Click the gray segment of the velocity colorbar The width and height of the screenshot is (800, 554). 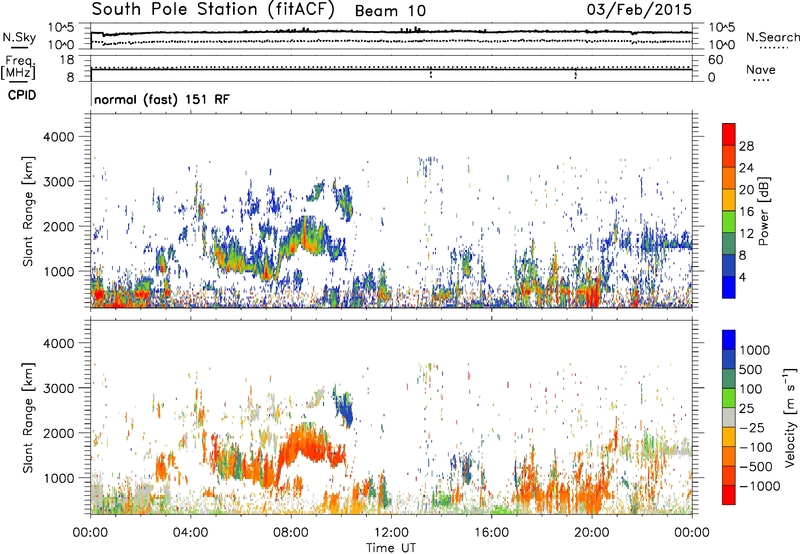(729, 417)
